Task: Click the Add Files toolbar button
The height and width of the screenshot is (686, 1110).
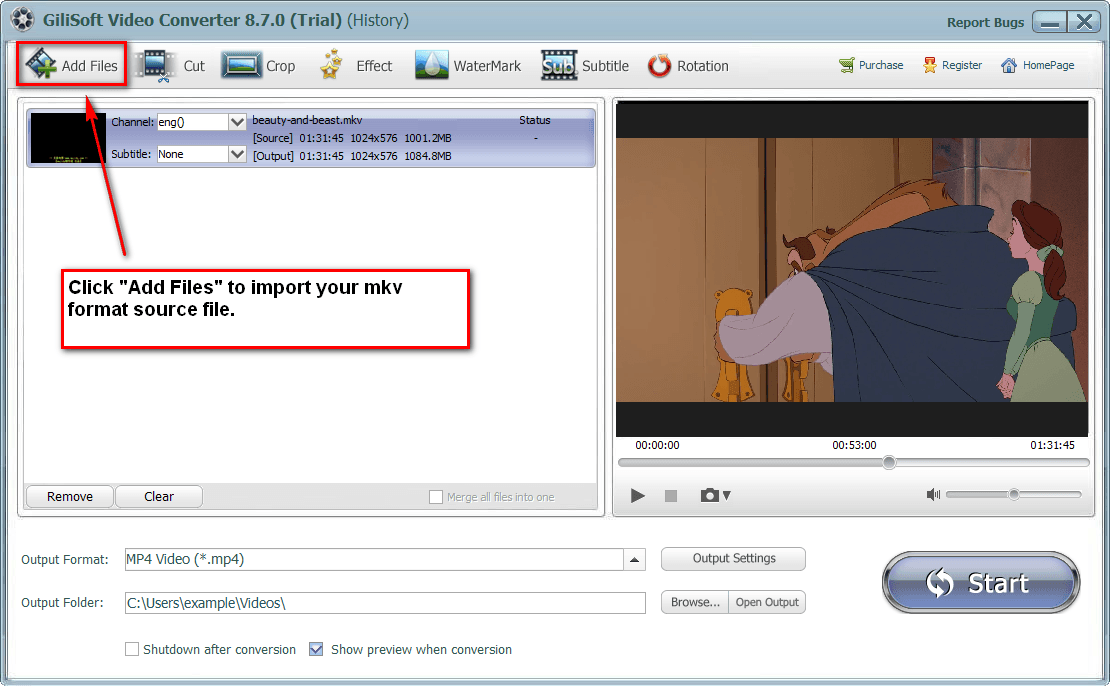Action: [71, 65]
